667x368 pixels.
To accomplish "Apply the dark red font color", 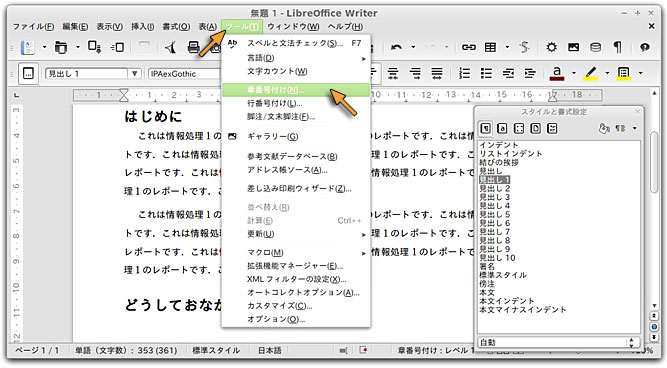I will coord(557,74).
